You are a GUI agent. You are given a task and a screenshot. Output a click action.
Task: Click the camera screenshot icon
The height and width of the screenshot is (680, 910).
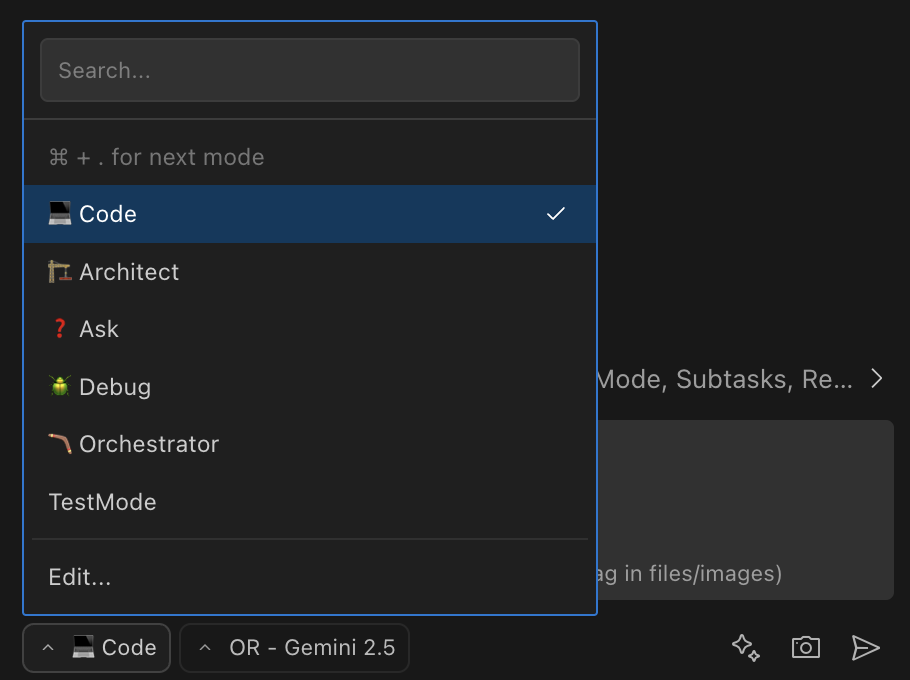pyautogui.click(x=805, y=648)
